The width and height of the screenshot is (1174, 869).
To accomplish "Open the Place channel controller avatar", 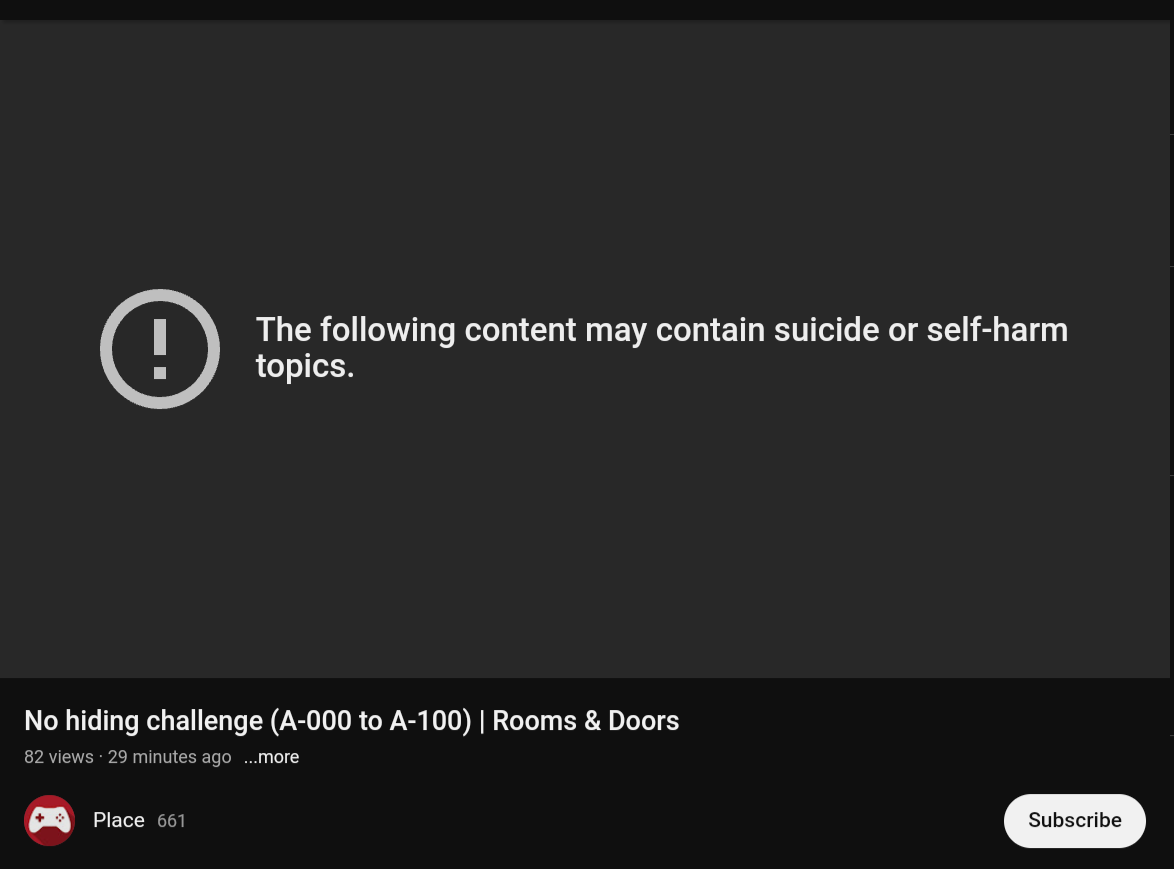I will click(49, 820).
